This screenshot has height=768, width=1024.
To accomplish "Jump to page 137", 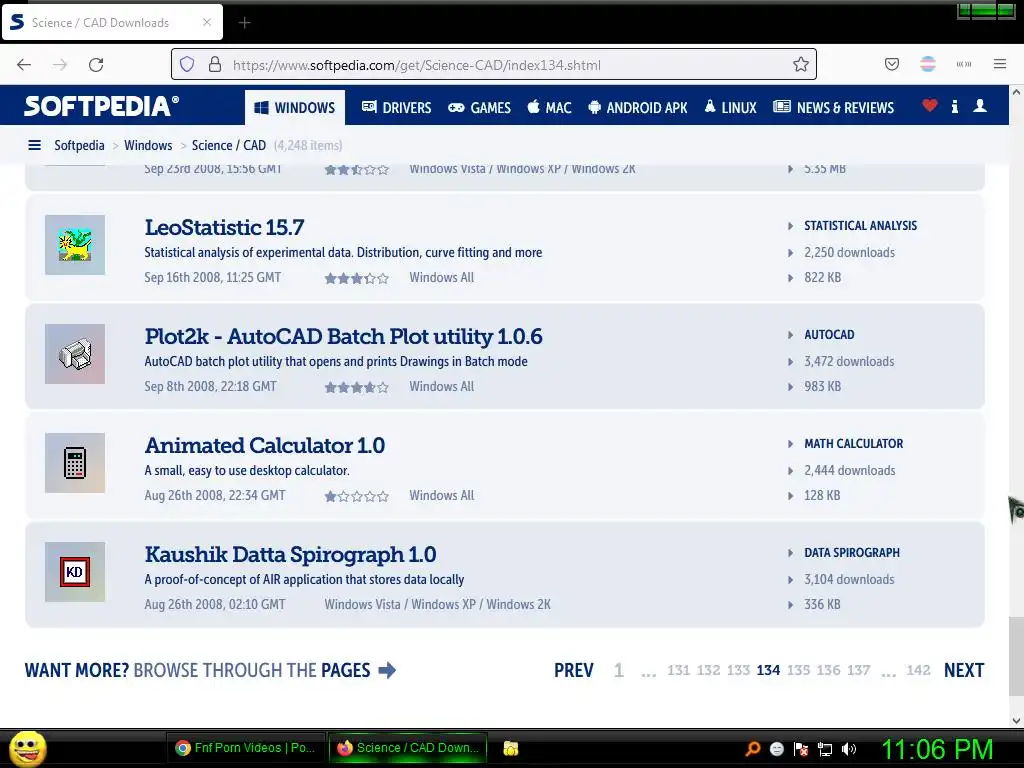I will (859, 670).
